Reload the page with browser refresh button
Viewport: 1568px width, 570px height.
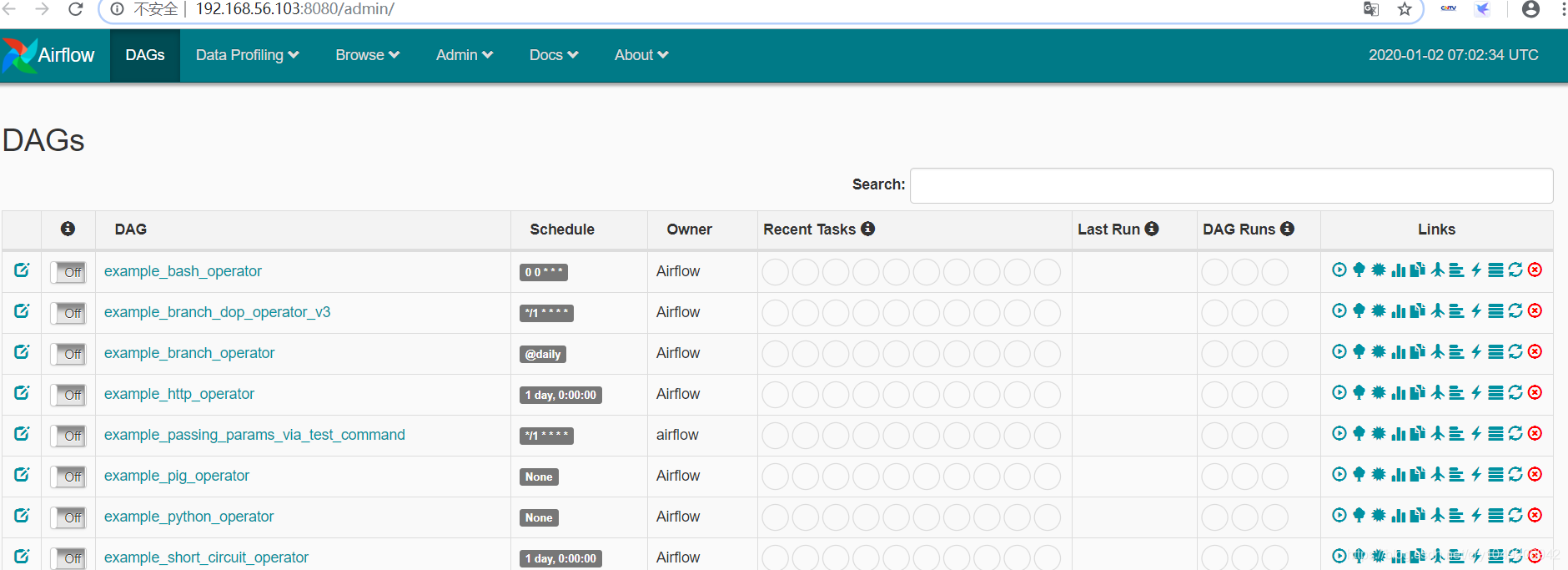click(x=75, y=9)
